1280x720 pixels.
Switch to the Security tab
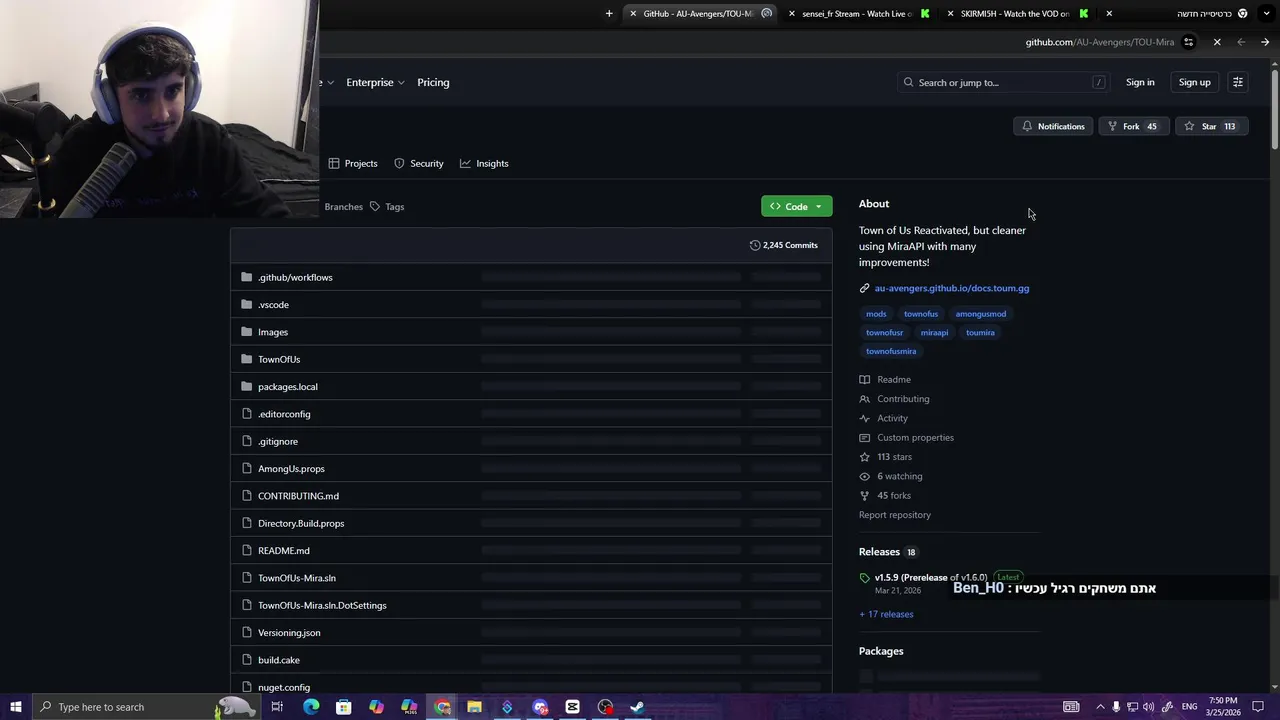[419, 163]
